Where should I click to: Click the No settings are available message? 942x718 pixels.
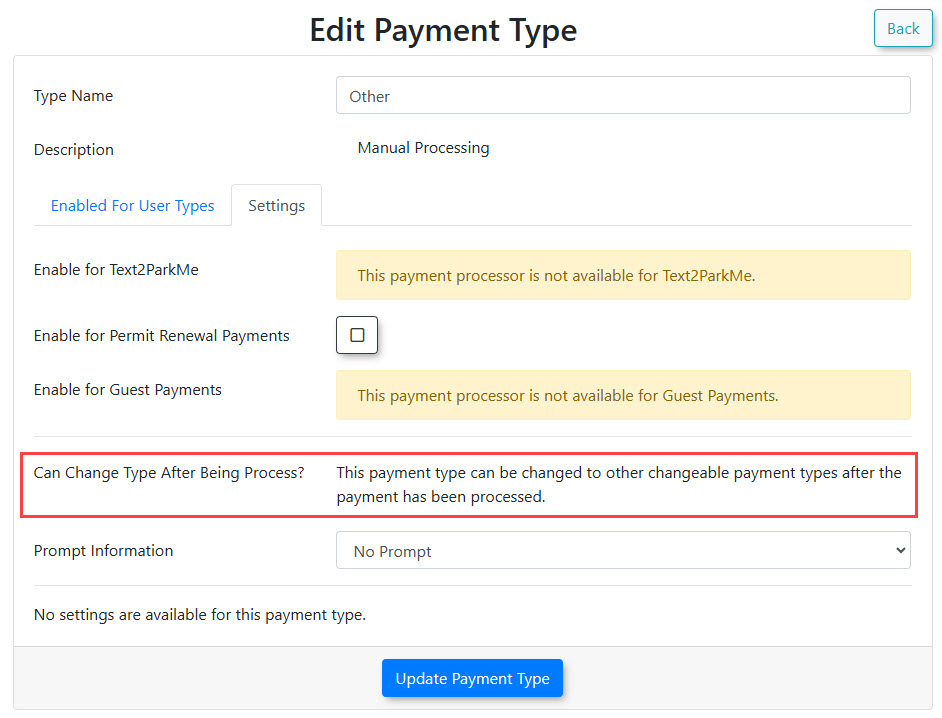click(x=200, y=615)
